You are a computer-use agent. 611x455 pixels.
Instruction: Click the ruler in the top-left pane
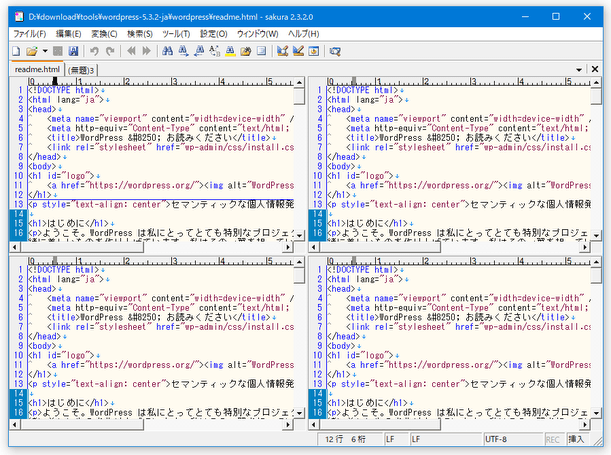(x=161, y=82)
